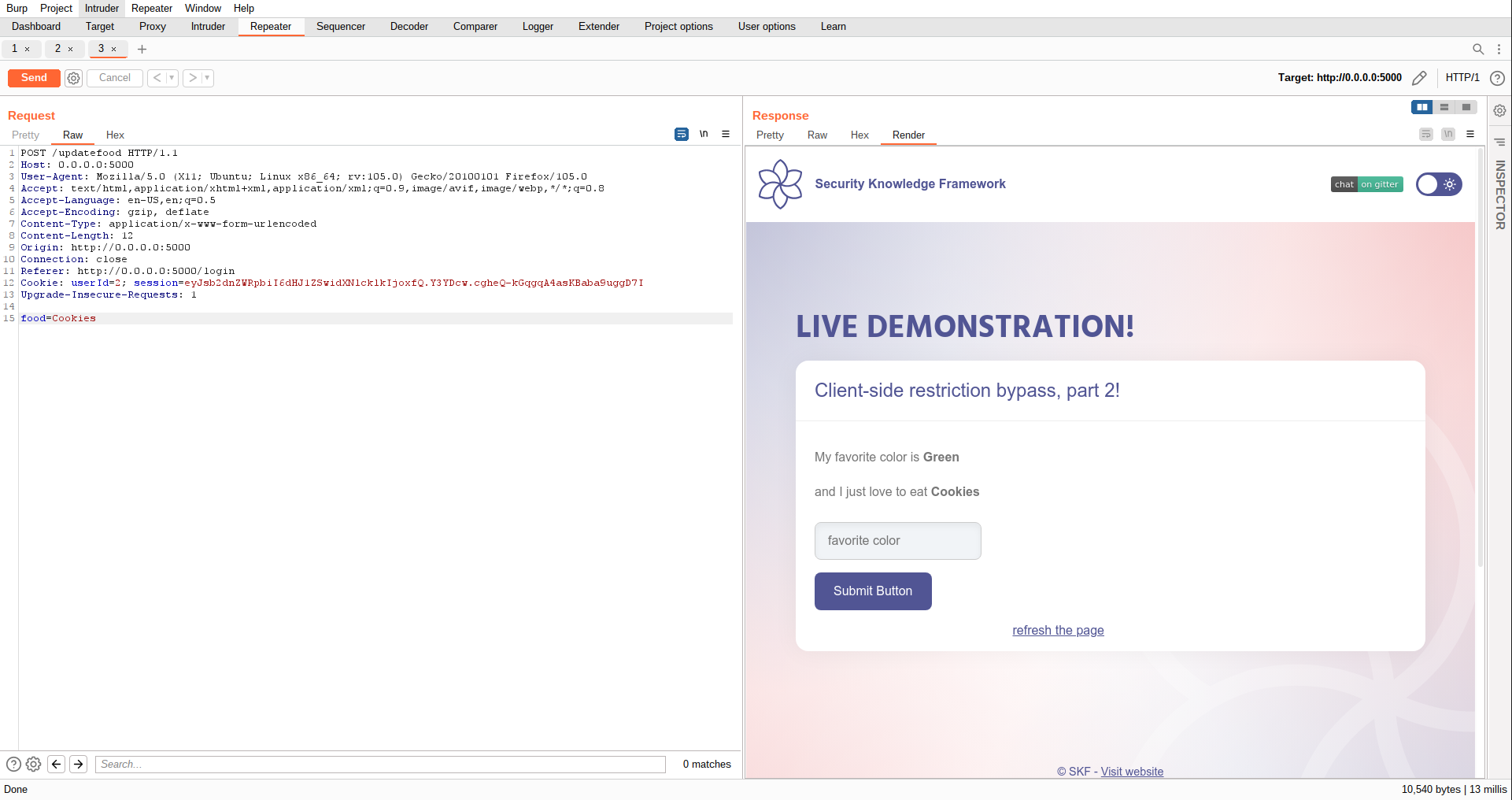This screenshot has height=800, width=1512.
Task: Edit the target using the pencil icon
Action: tap(1419, 78)
